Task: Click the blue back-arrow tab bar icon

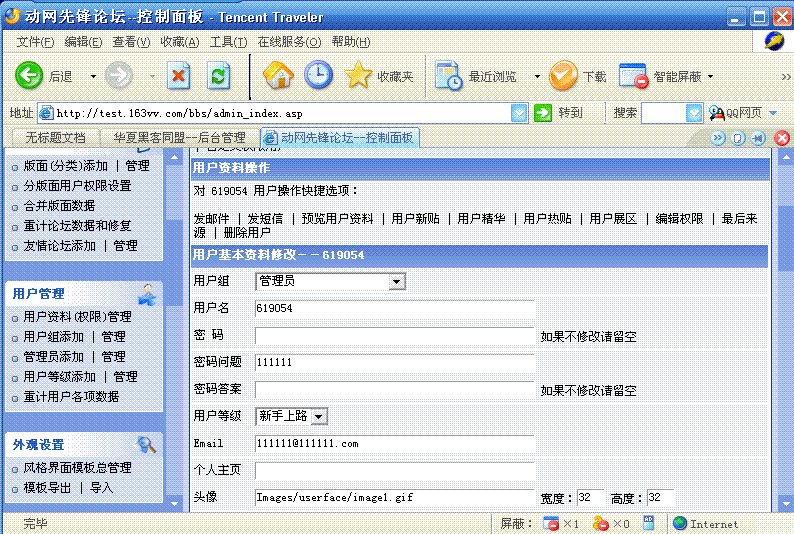Action: 758,138
